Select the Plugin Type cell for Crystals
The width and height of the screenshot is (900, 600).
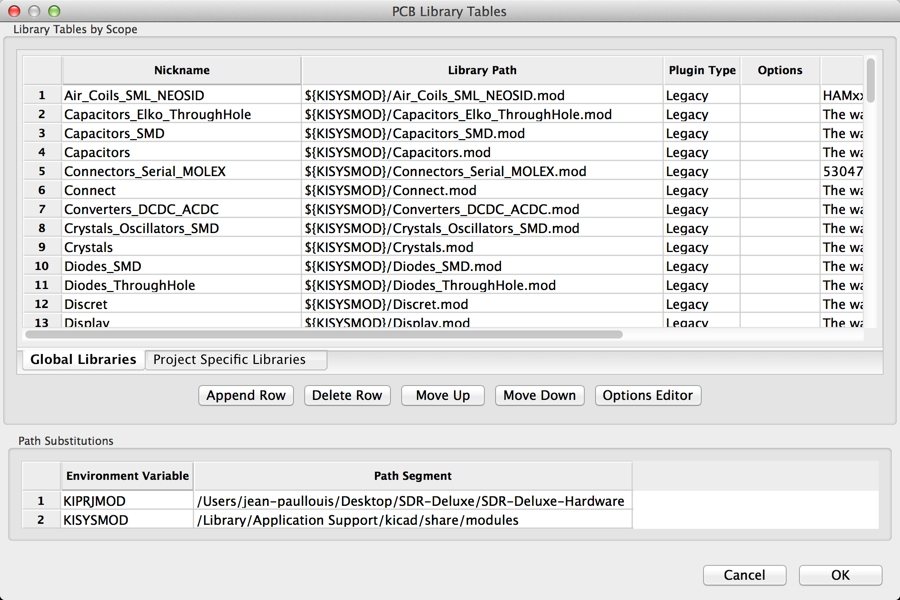coord(701,248)
